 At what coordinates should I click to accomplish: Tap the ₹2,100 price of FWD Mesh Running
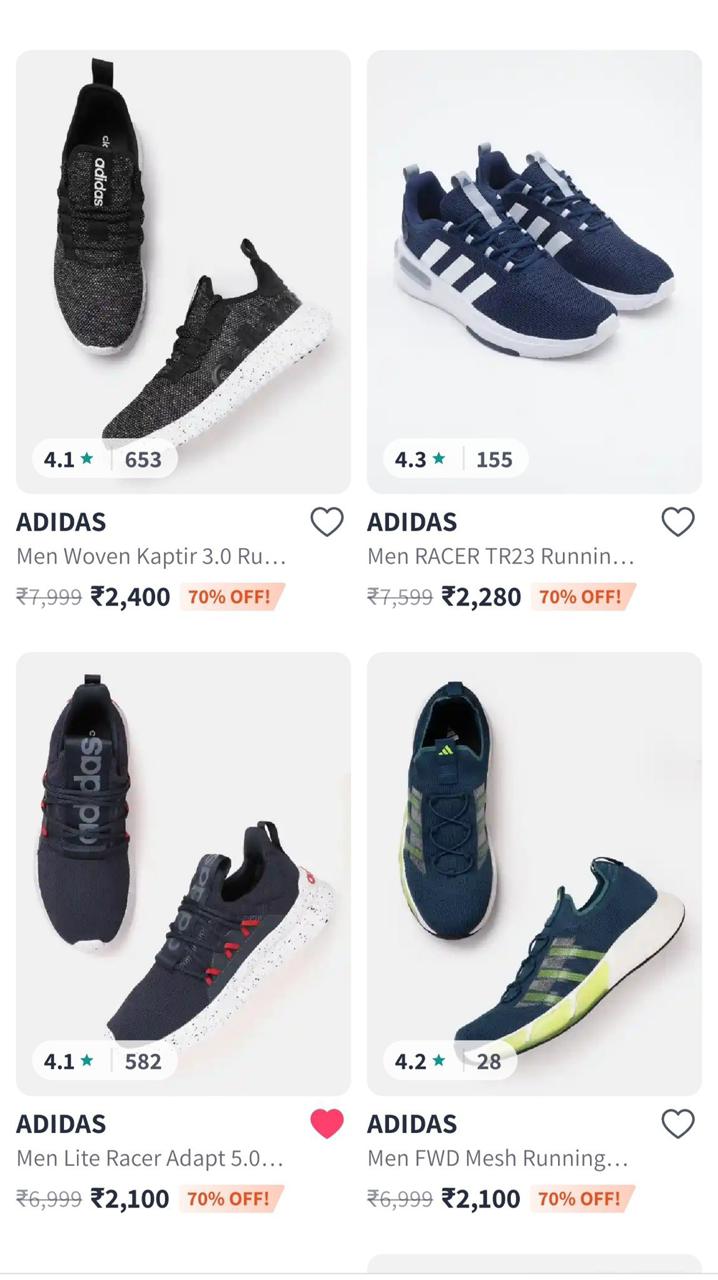(481, 1199)
